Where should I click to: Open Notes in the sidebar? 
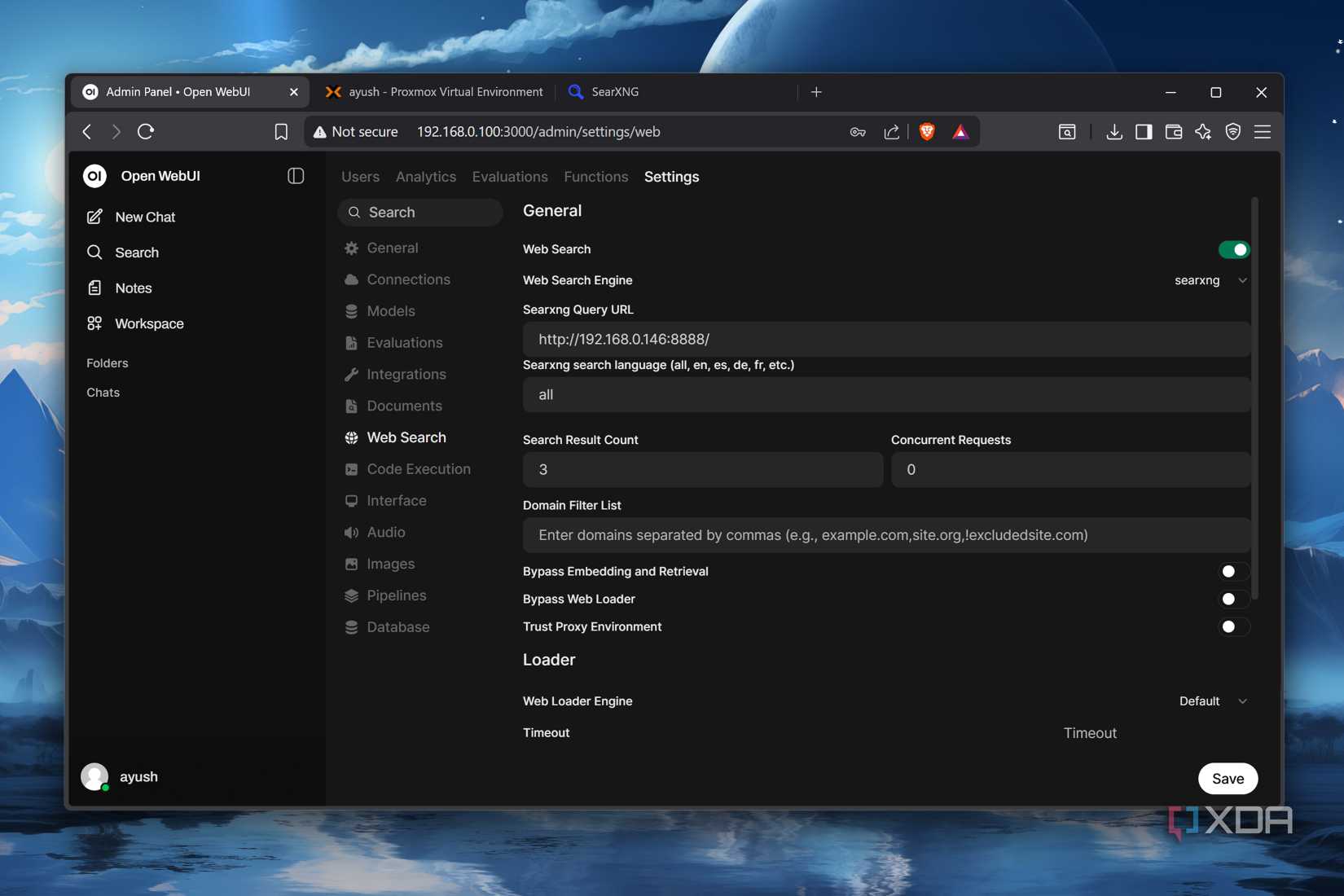[x=134, y=288]
